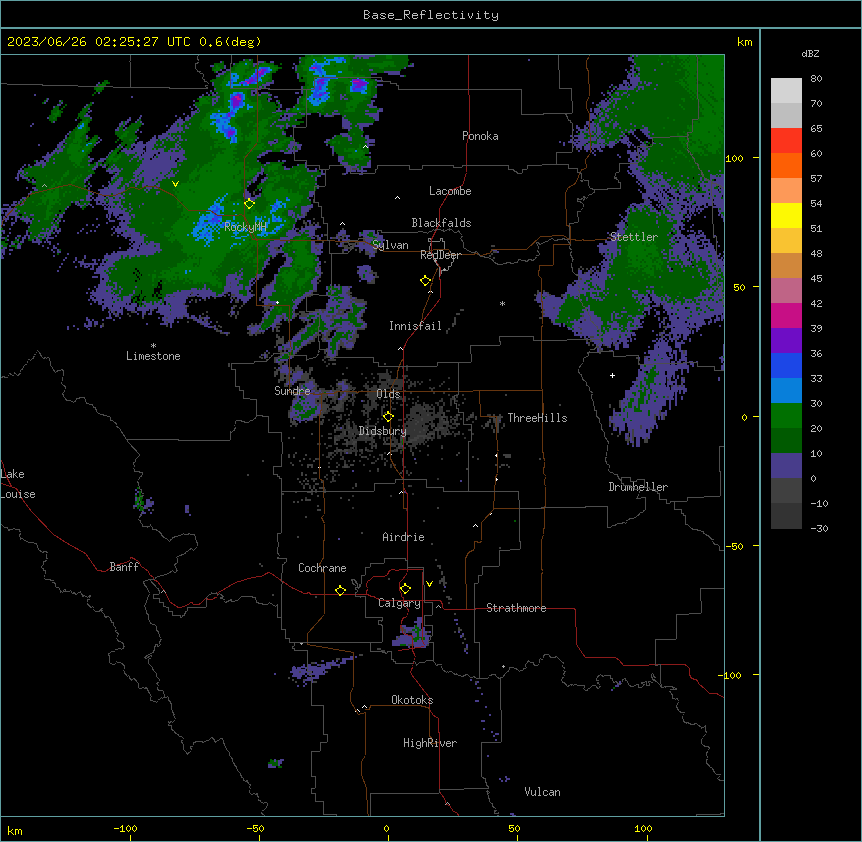862x842 pixels.
Task: Click the Drumheller label
Action: [x=638, y=487]
